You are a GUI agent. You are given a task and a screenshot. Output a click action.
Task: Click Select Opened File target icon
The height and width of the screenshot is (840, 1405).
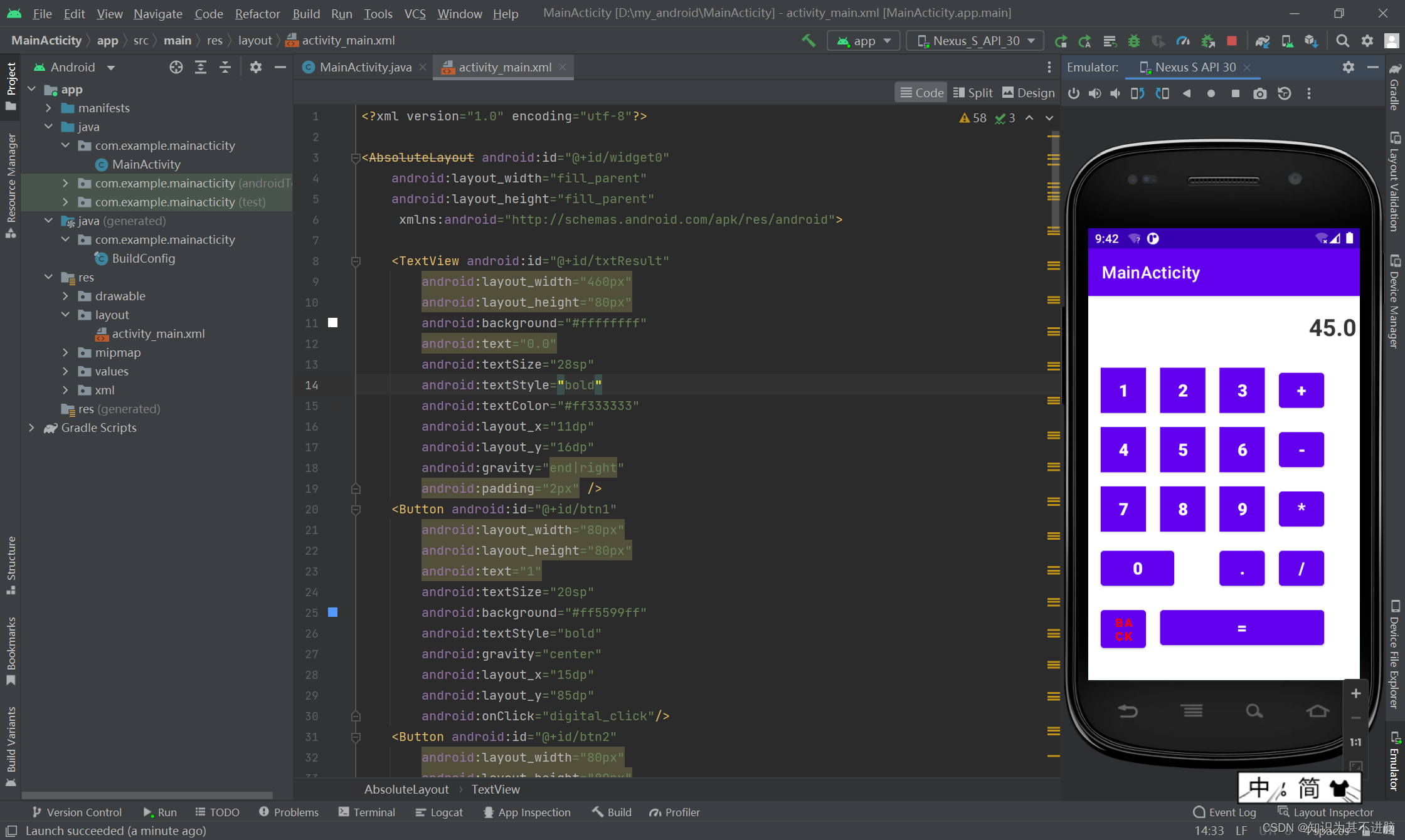tap(176, 67)
